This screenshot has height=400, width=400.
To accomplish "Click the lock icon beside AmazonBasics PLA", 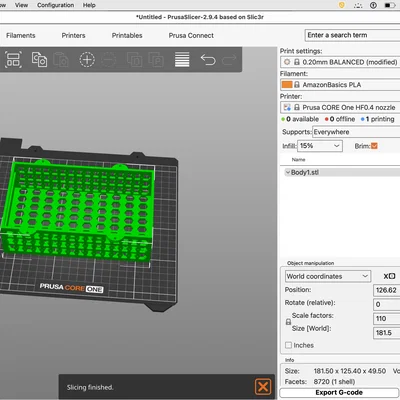I will [297, 85].
